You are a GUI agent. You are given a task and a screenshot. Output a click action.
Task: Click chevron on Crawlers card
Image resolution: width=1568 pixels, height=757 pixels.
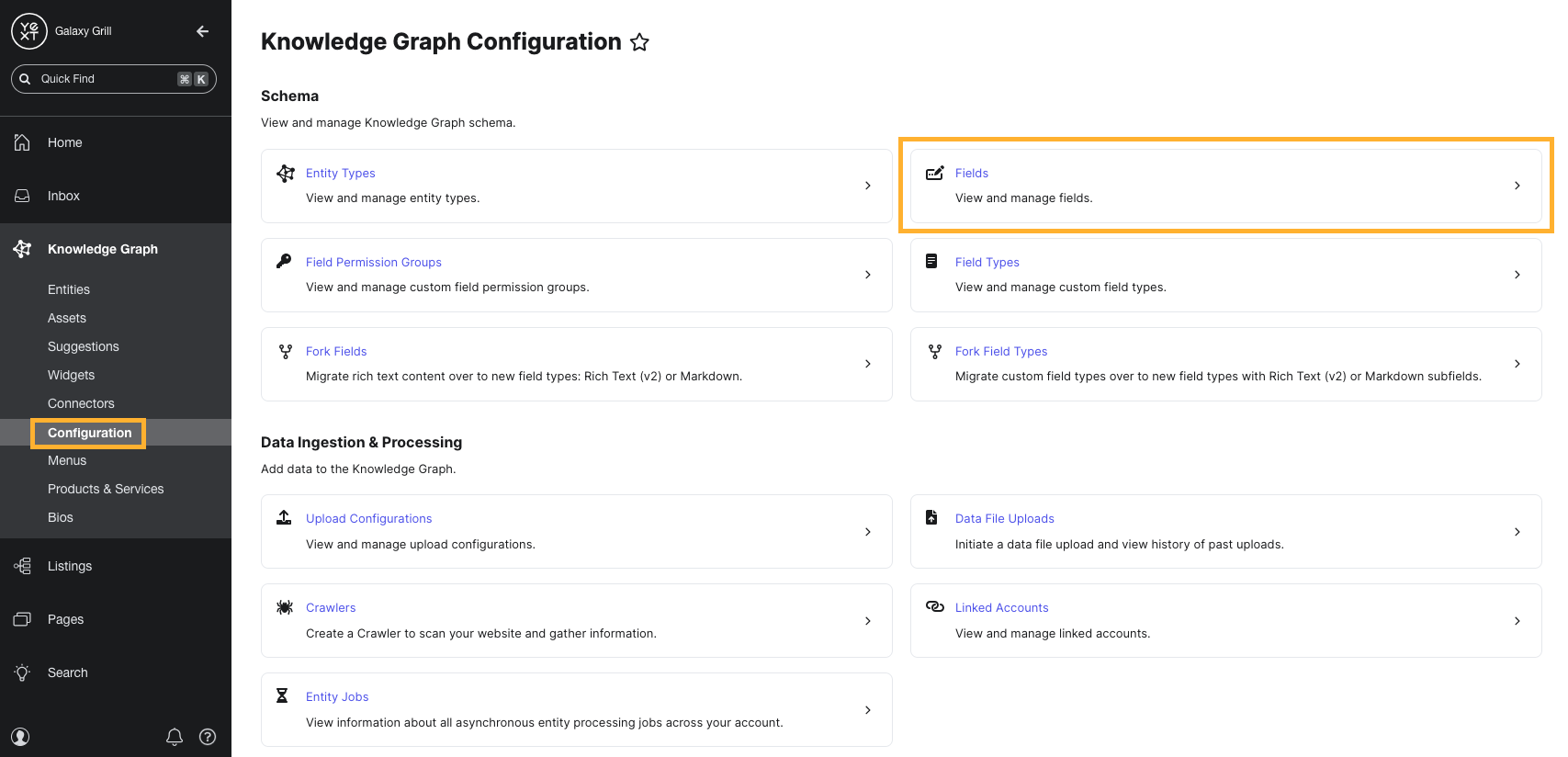tap(868, 621)
